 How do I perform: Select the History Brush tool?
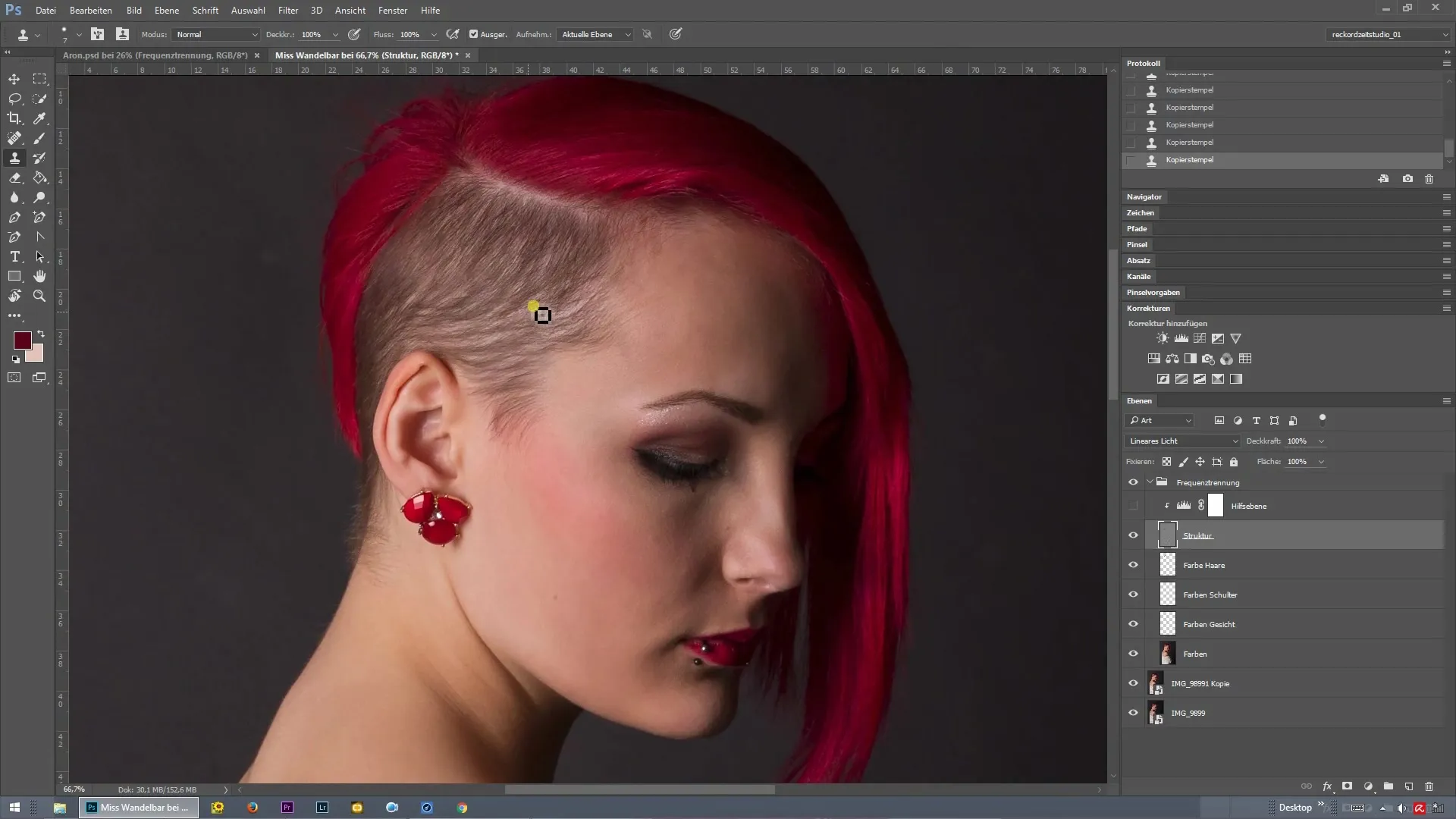(39, 158)
